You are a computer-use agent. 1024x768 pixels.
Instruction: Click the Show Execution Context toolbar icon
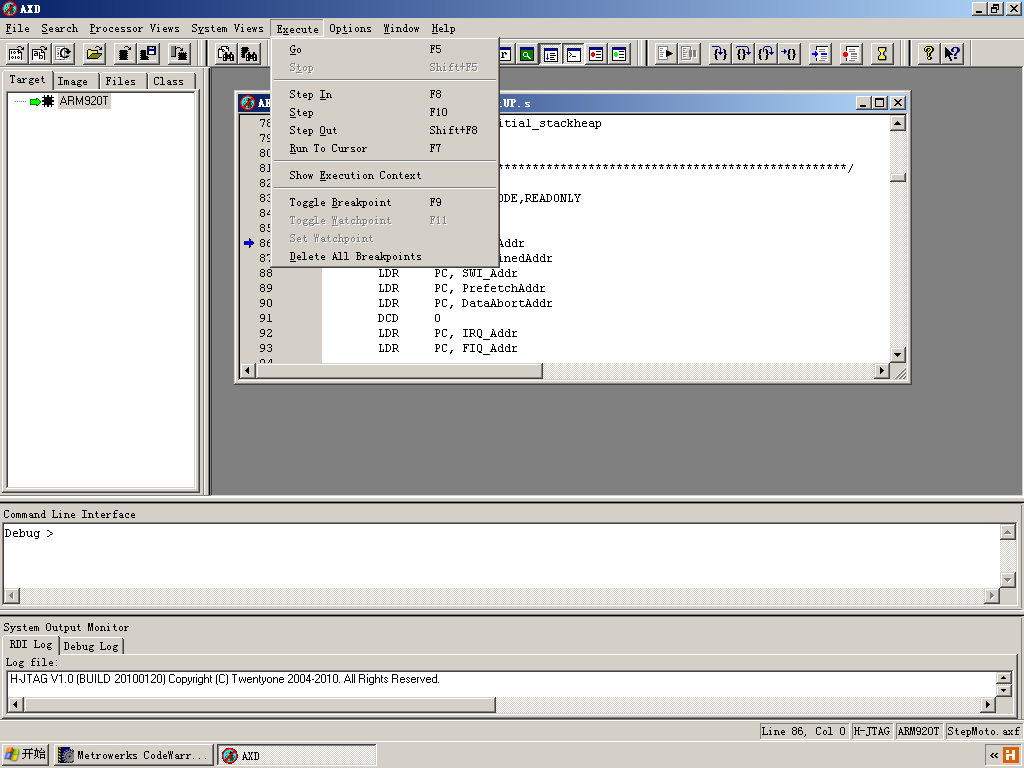820,54
